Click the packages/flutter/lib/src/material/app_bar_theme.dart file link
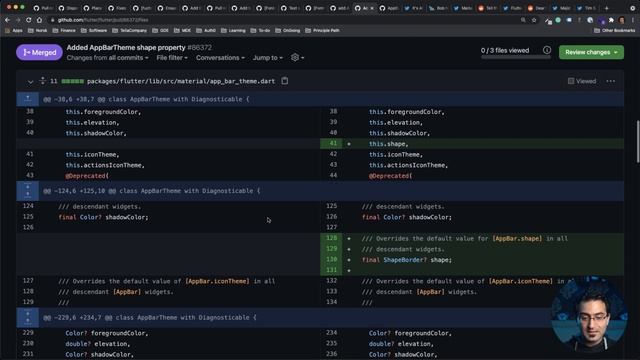 (181, 81)
